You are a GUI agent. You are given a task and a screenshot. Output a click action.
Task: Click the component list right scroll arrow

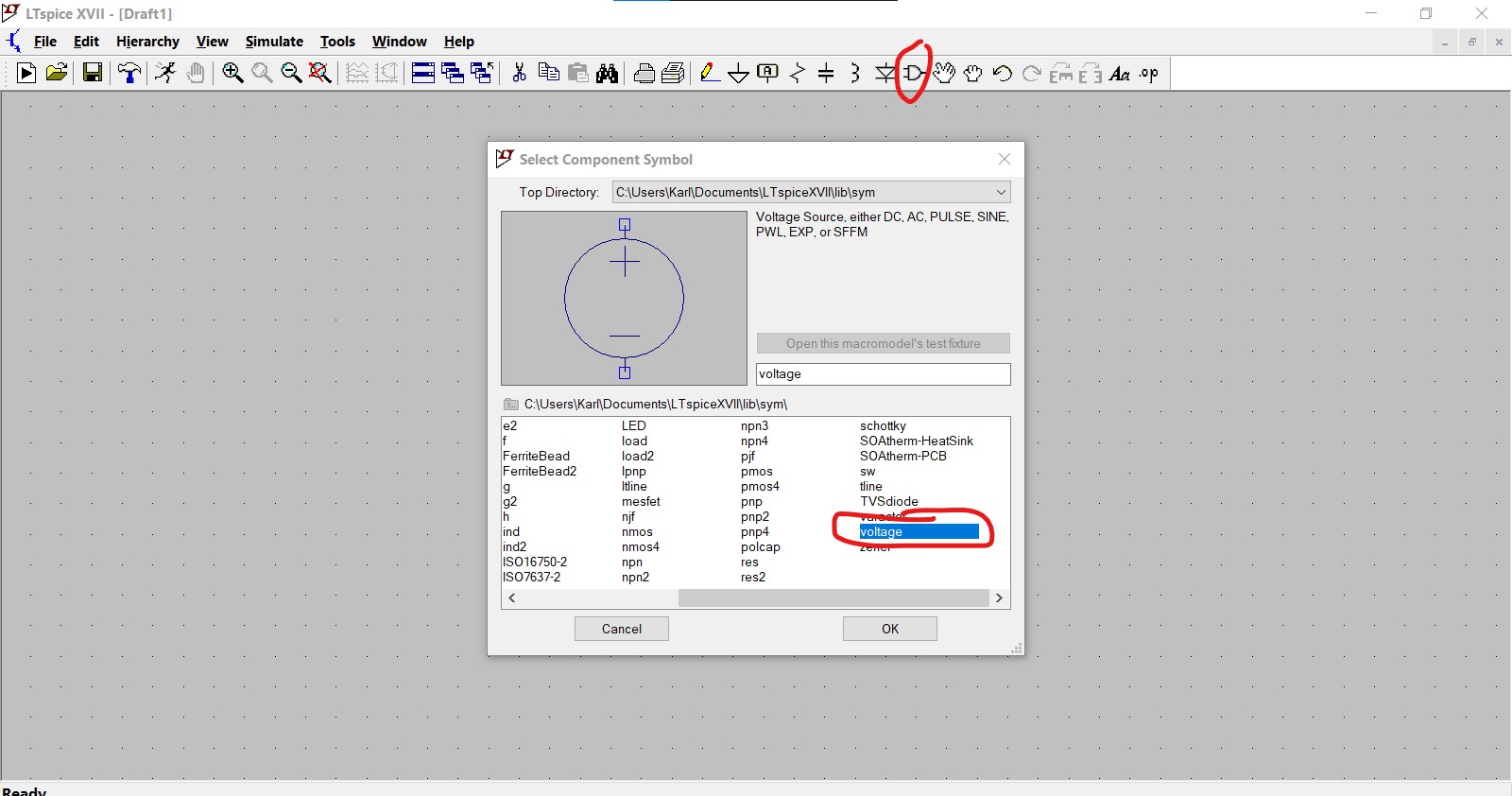[999, 598]
